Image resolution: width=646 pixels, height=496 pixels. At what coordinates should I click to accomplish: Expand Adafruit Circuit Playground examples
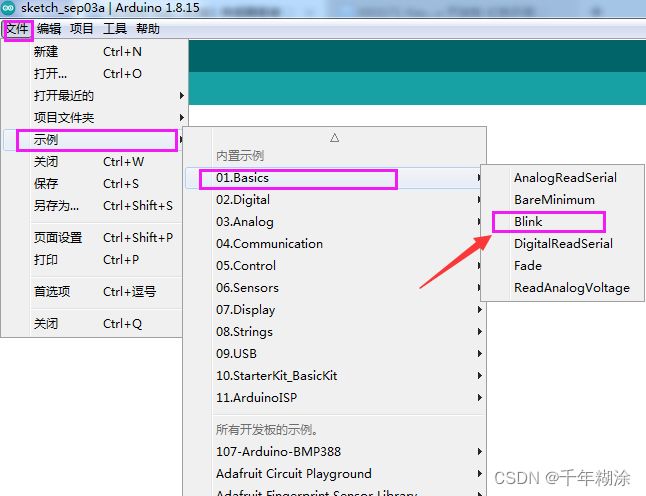coord(335,474)
